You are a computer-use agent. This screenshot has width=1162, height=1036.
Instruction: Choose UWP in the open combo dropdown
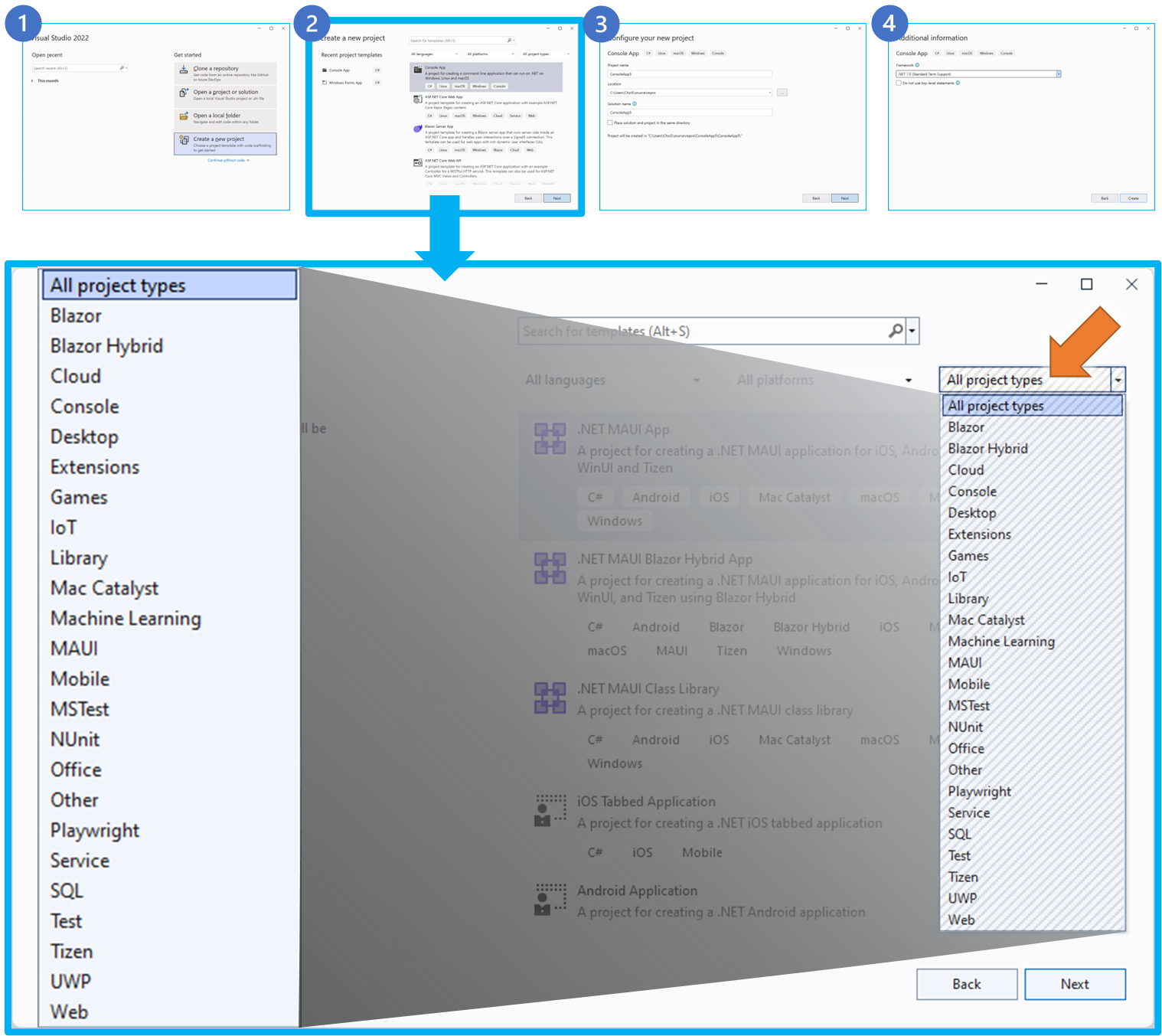pos(1032,899)
